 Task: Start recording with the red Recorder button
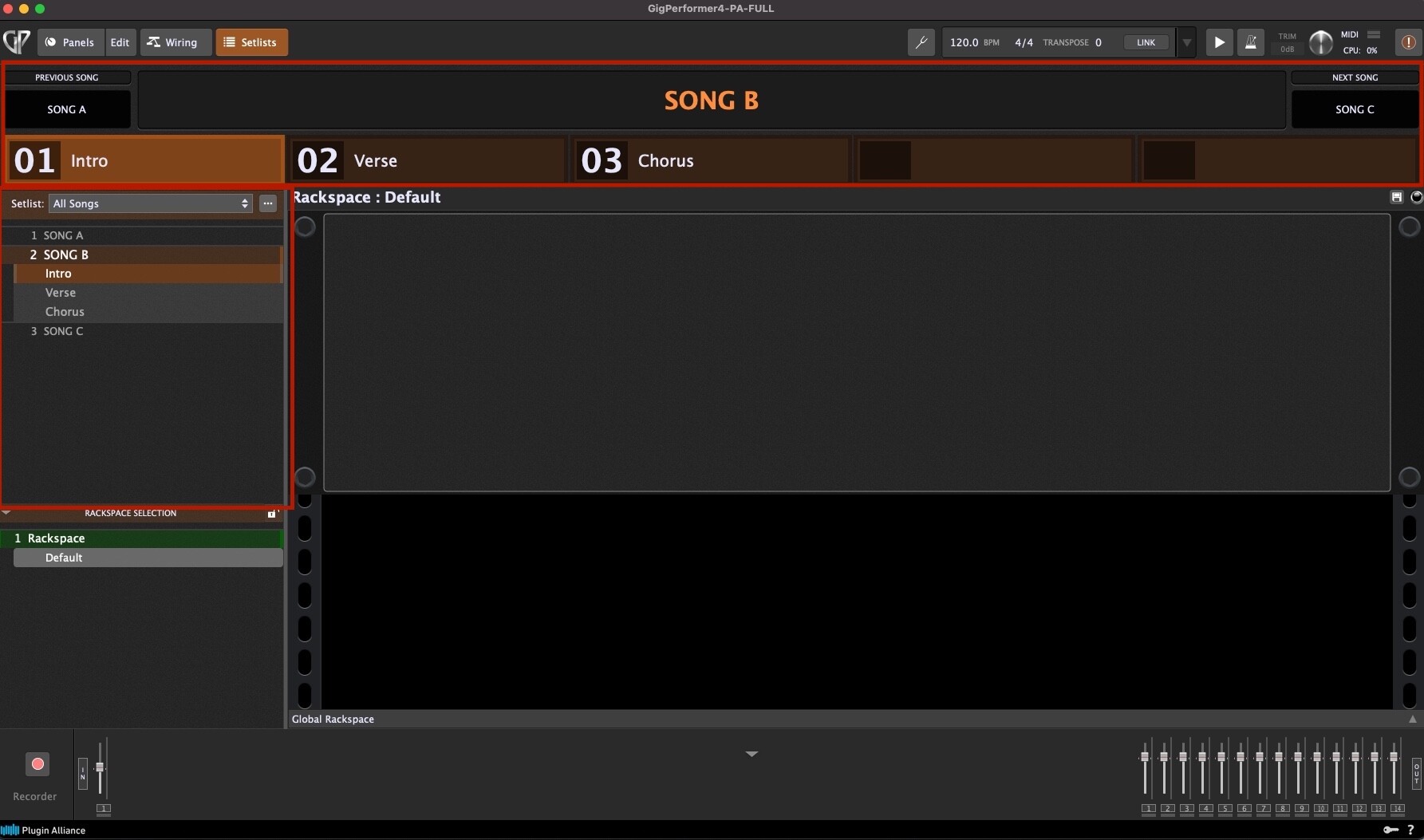click(x=37, y=764)
